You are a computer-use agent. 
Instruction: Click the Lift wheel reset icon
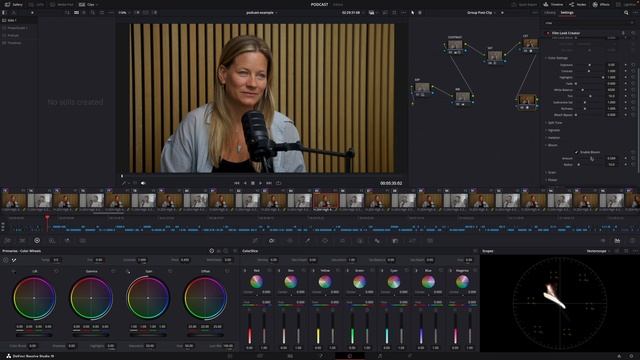(x=56, y=271)
